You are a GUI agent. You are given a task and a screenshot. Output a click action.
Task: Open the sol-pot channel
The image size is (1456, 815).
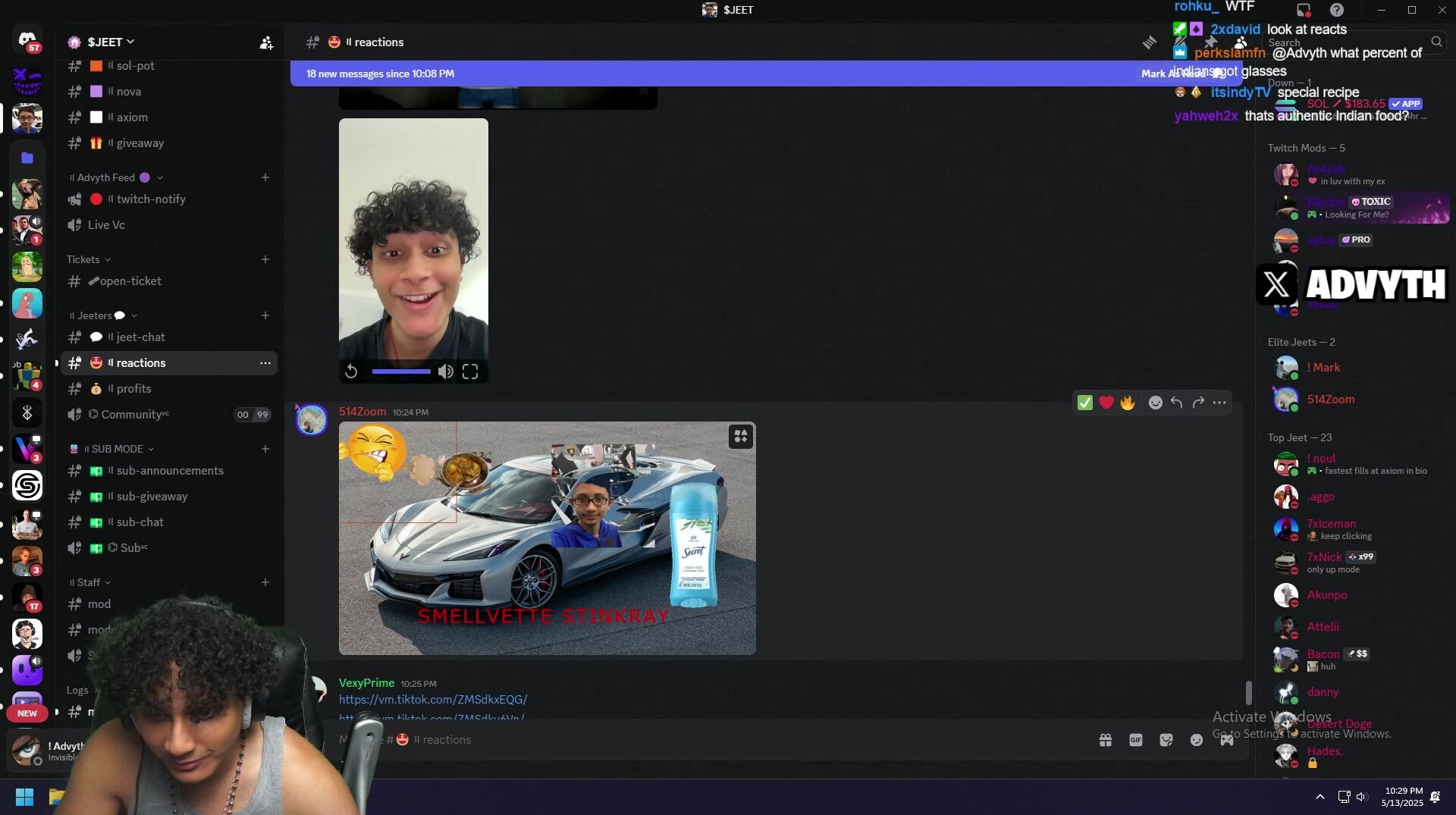[169, 66]
